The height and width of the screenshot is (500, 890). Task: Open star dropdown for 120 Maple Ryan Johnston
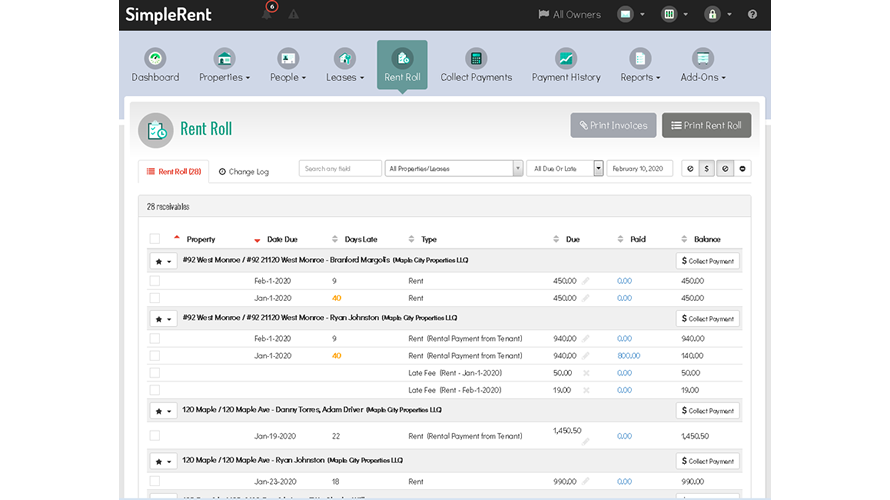(x=163, y=461)
